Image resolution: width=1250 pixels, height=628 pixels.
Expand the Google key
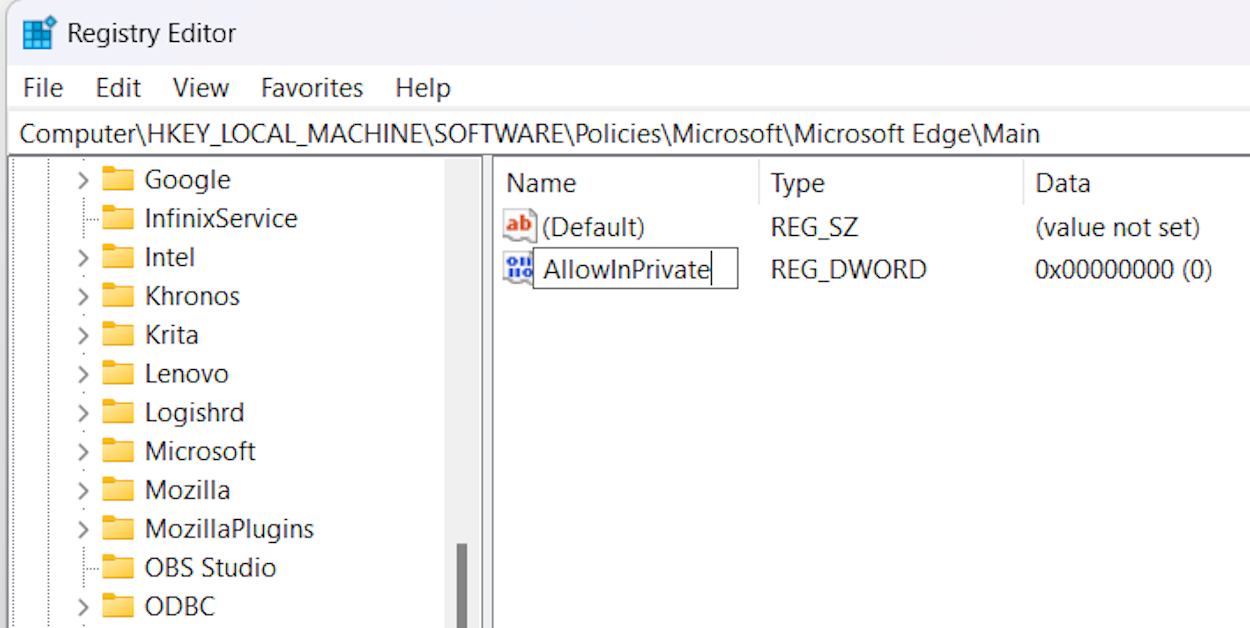[x=83, y=180]
